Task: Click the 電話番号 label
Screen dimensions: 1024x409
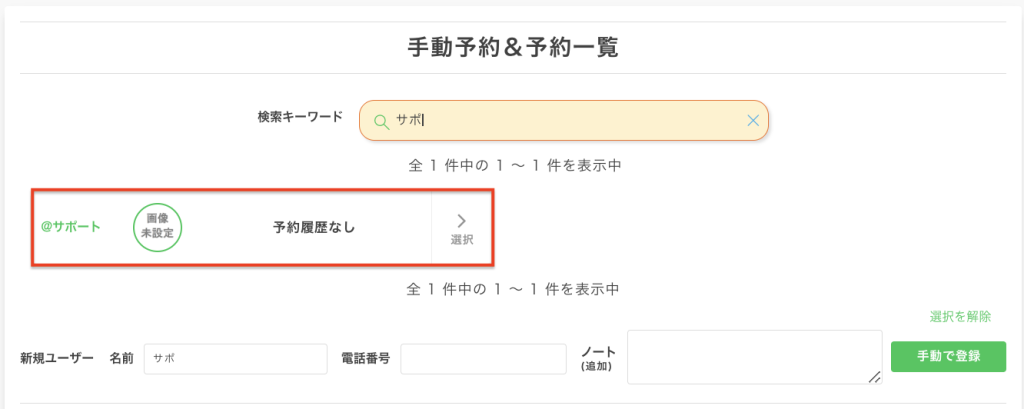Action: coord(364,358)
